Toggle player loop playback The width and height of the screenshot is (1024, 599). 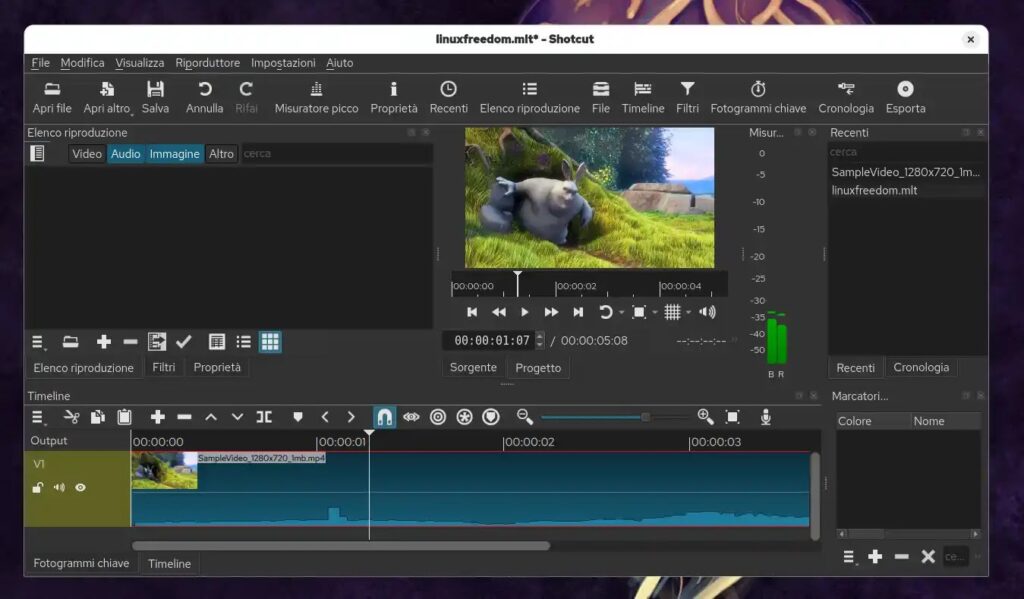605,312
